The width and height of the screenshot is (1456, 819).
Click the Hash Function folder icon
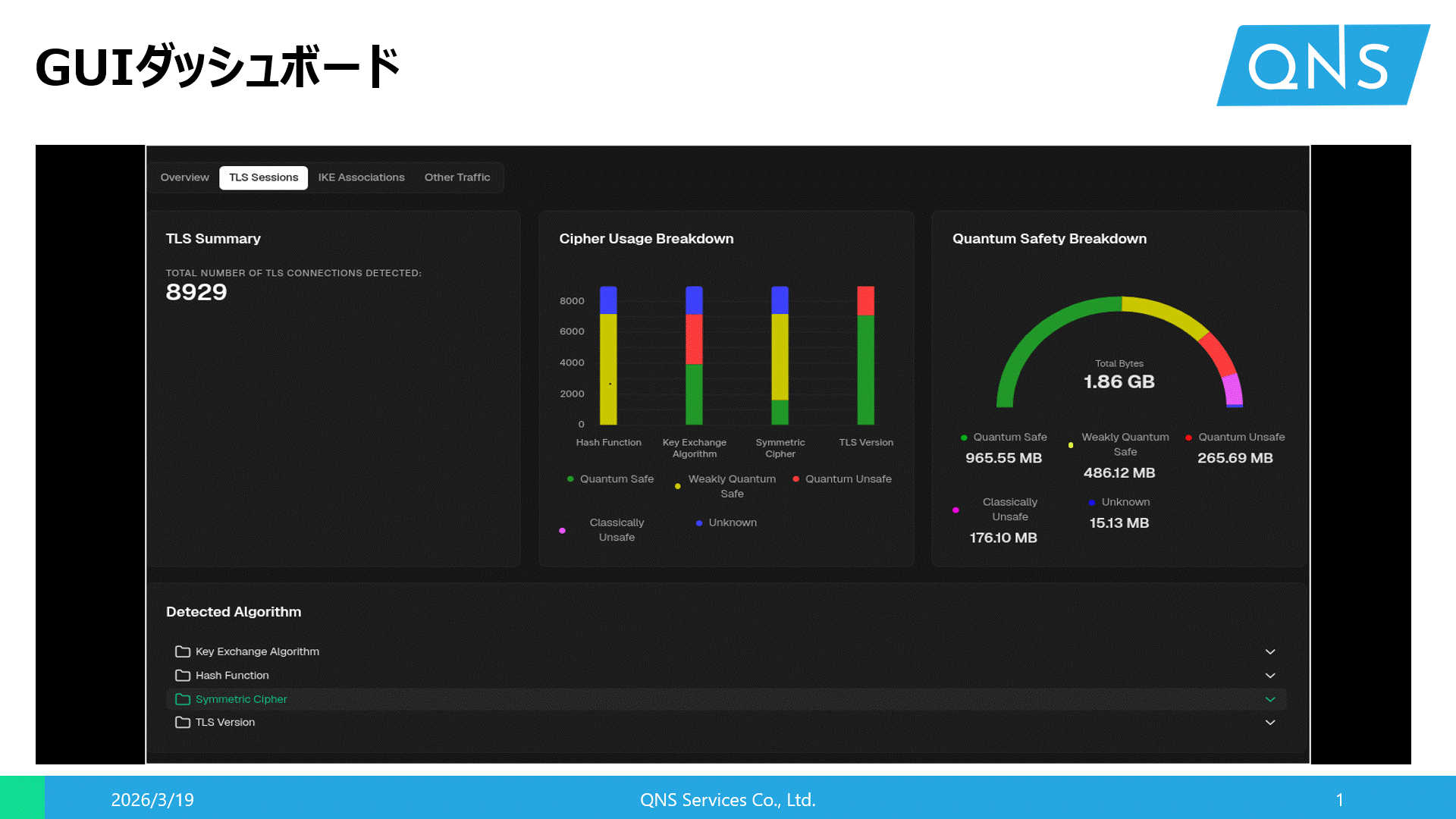click(x=182, y=675)
